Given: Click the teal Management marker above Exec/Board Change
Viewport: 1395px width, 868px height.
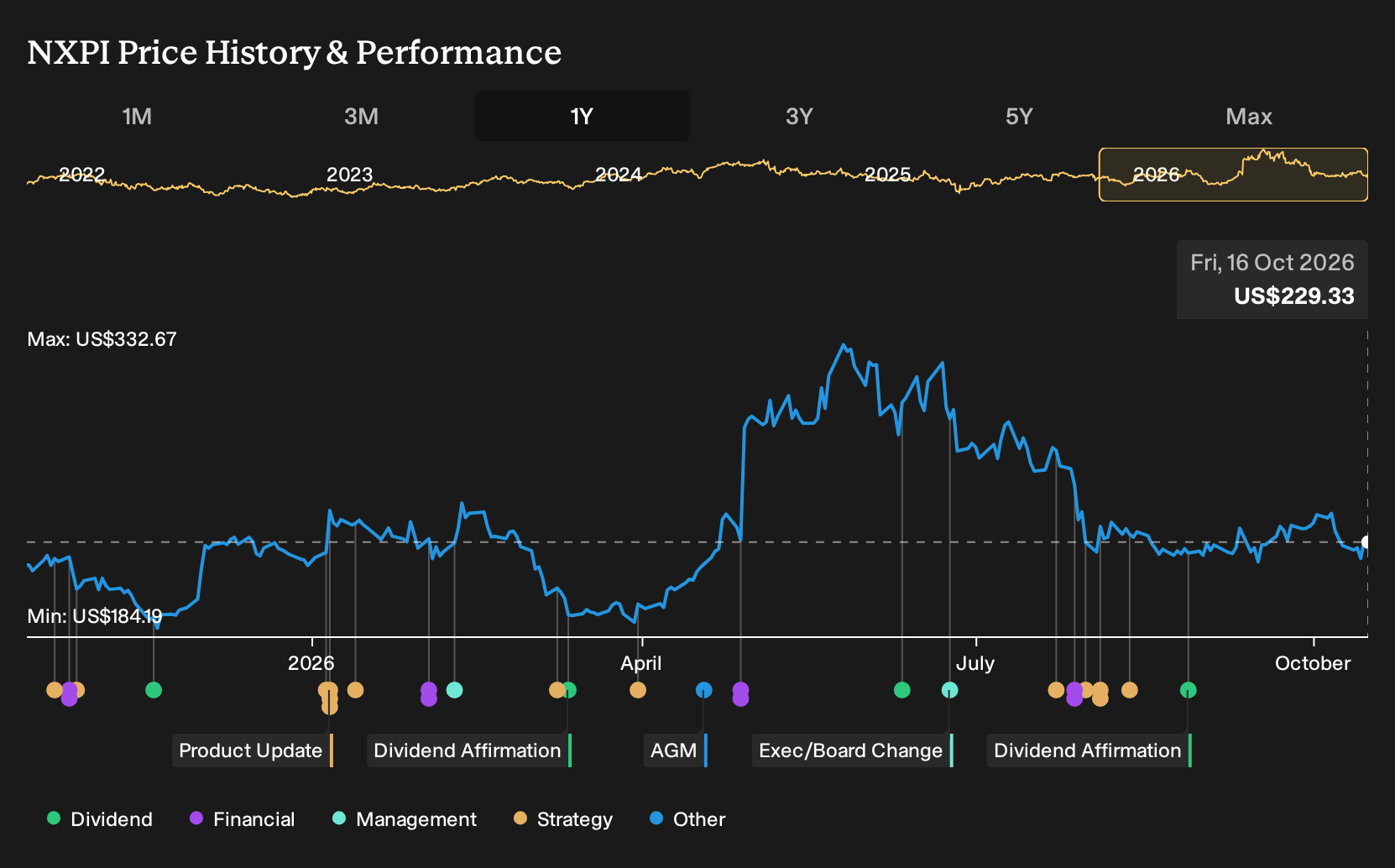Looking at the screenshot, I should (x=949, y=690).
